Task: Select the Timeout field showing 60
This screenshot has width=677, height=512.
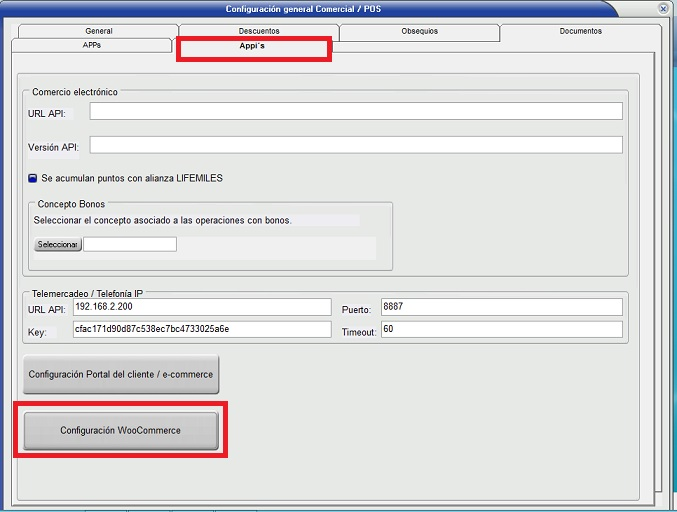Action: (500, 329)
